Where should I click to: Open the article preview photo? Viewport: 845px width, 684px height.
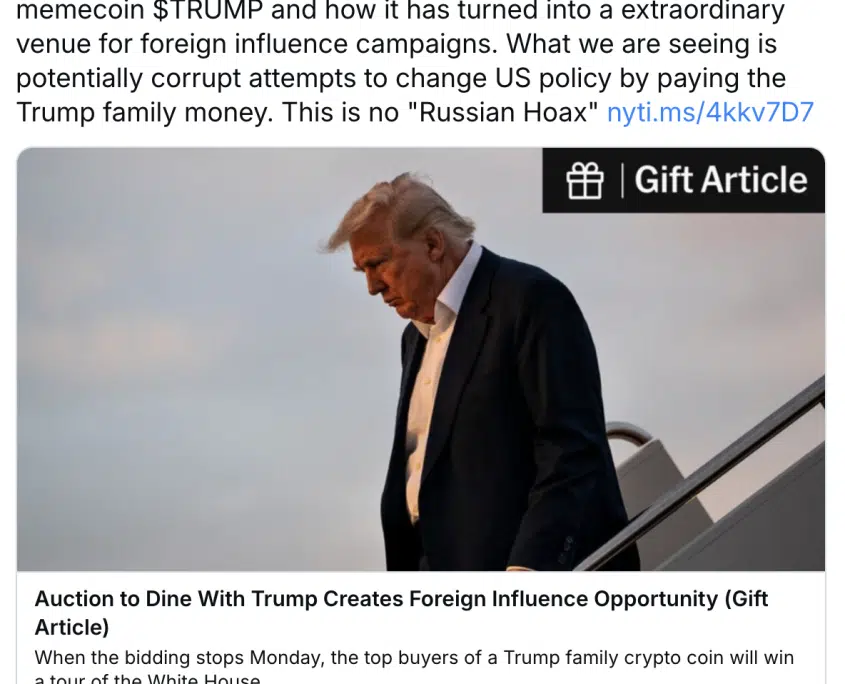coord(420,359)
